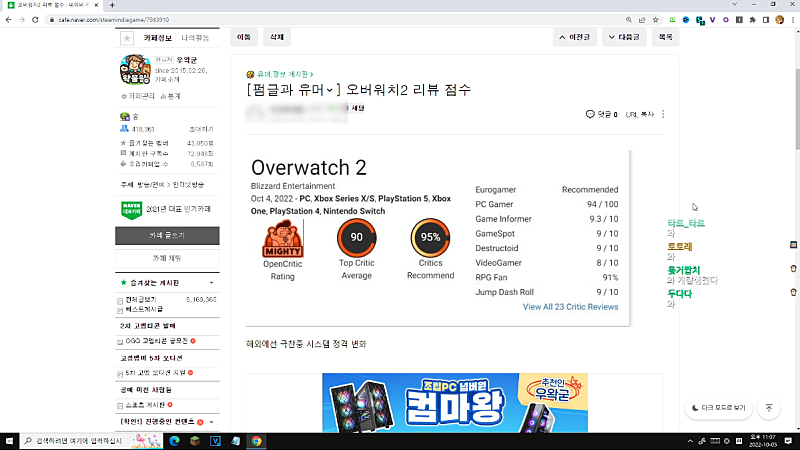The image size is (800, 450).
Task: Click 카페관리 management link
Action: click(138, 96)
